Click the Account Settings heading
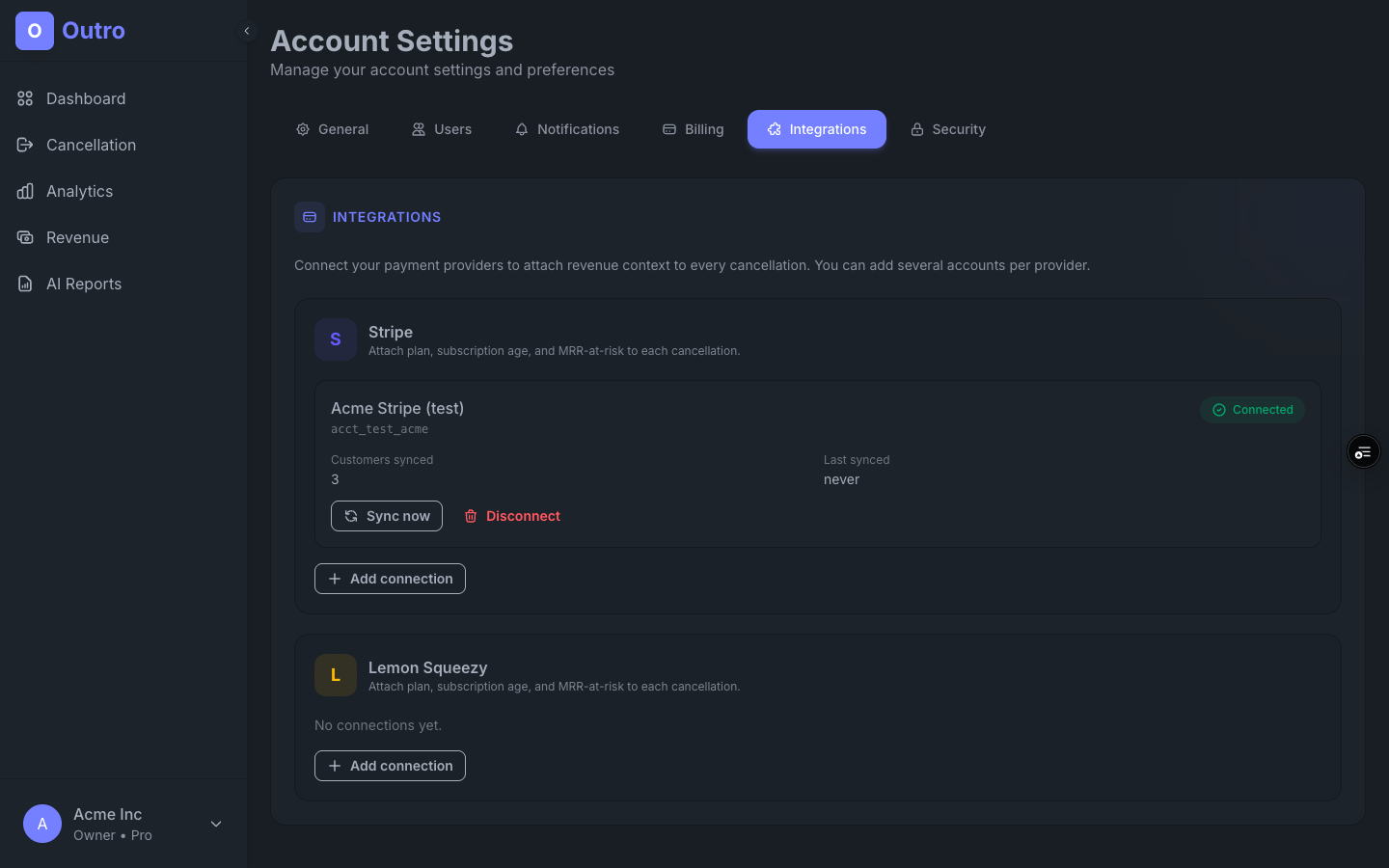1389x868 pixels. click(392, 41)
